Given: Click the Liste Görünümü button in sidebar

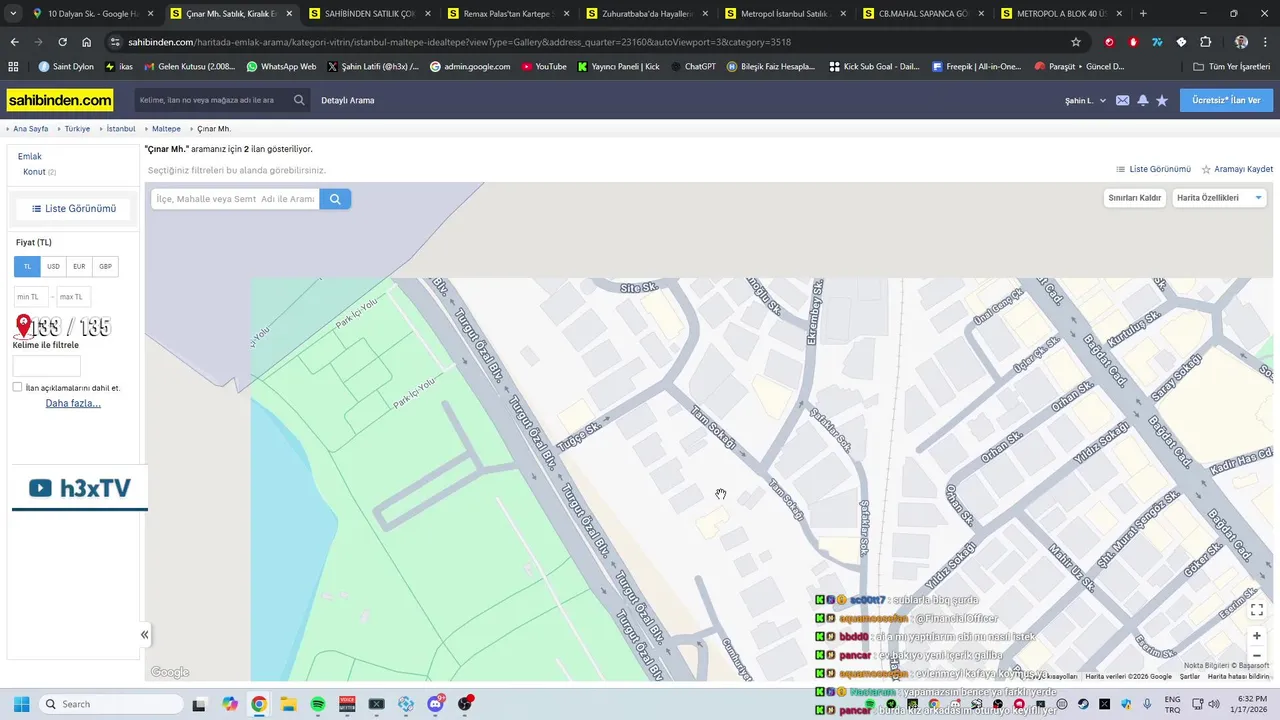Looking at the screenshot, I should pyautogui.click(x=73, y=208).
